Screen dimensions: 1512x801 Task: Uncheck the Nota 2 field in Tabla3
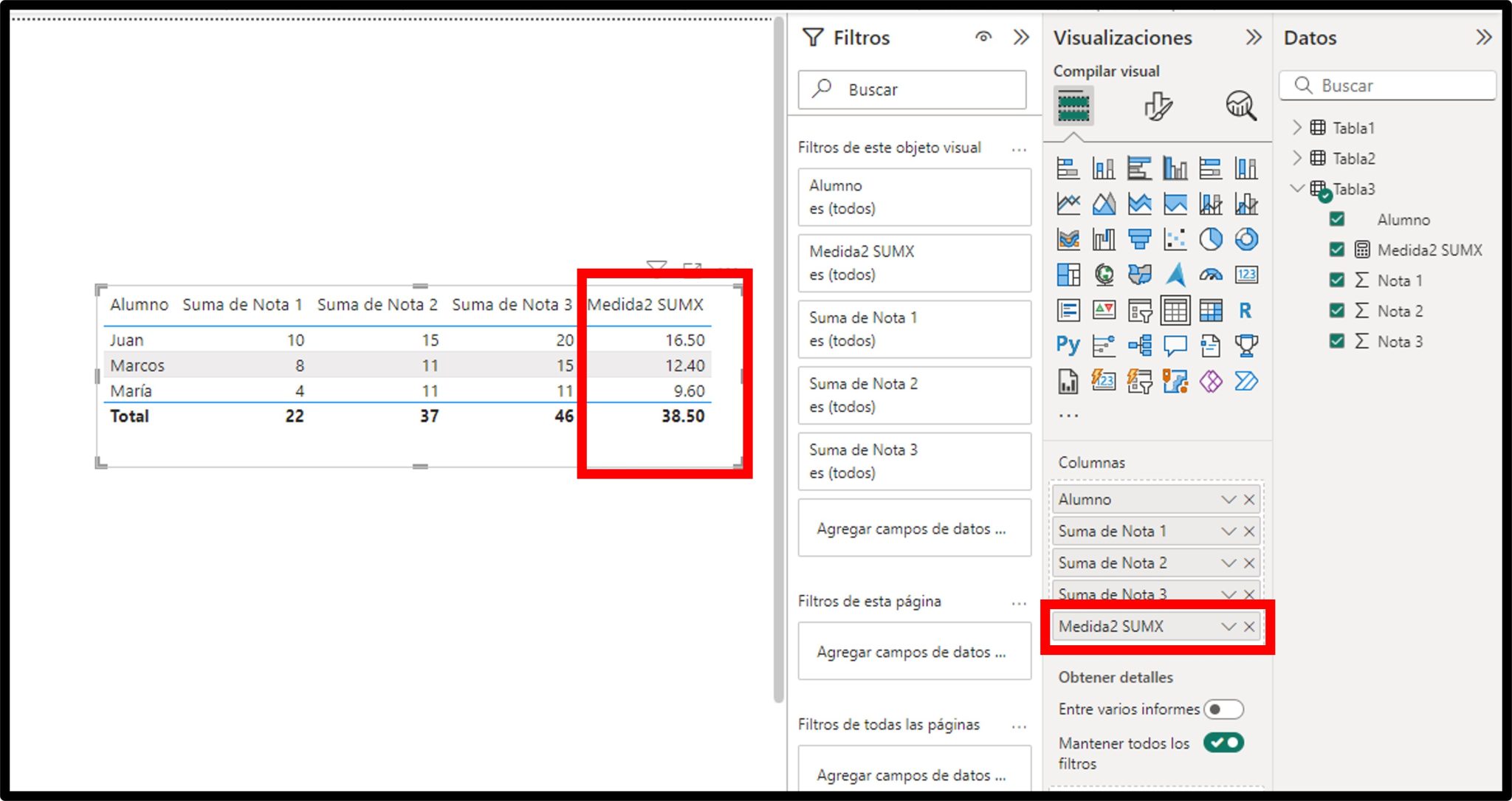coord(1336,311)
